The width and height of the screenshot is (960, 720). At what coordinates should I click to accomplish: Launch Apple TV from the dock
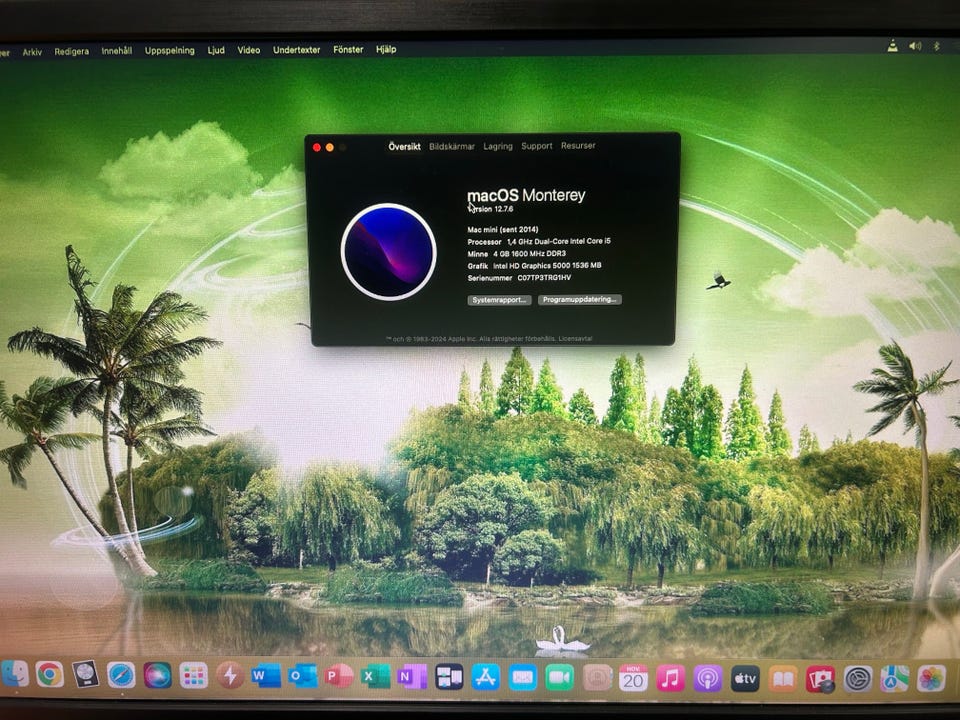(x=745, y=678)
